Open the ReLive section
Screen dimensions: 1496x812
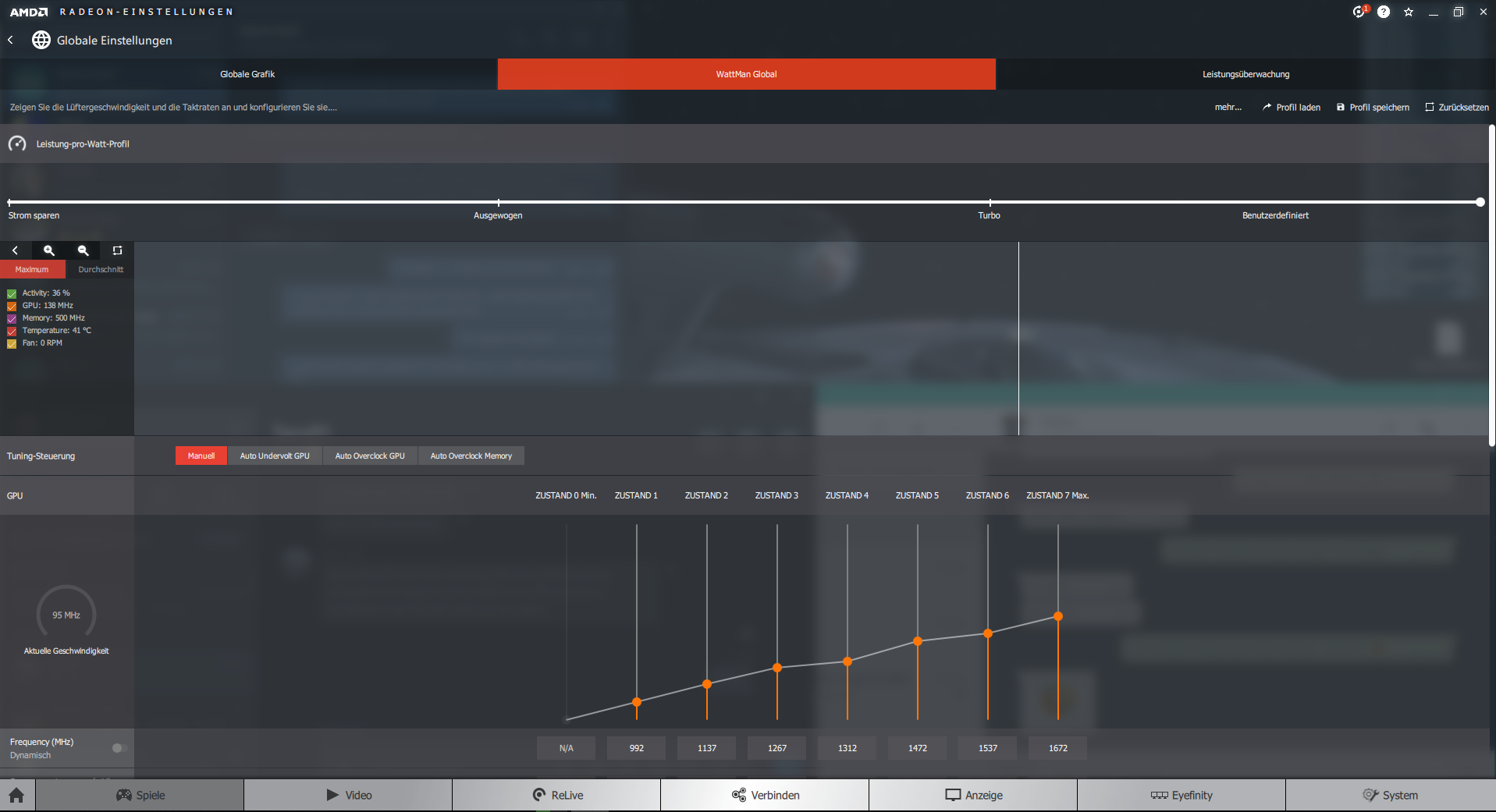(x=556, y=795)
